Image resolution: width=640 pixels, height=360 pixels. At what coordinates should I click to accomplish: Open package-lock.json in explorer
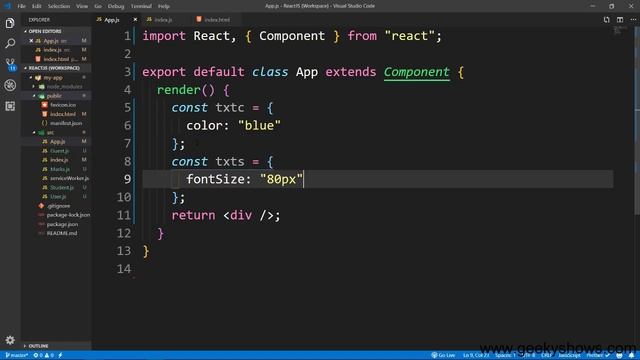[x=68, y=215]
